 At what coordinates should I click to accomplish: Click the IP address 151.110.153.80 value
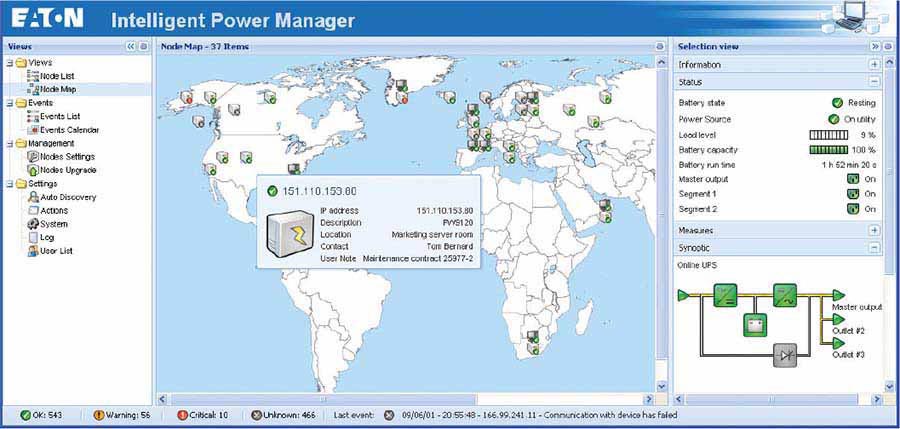(445, 211)
